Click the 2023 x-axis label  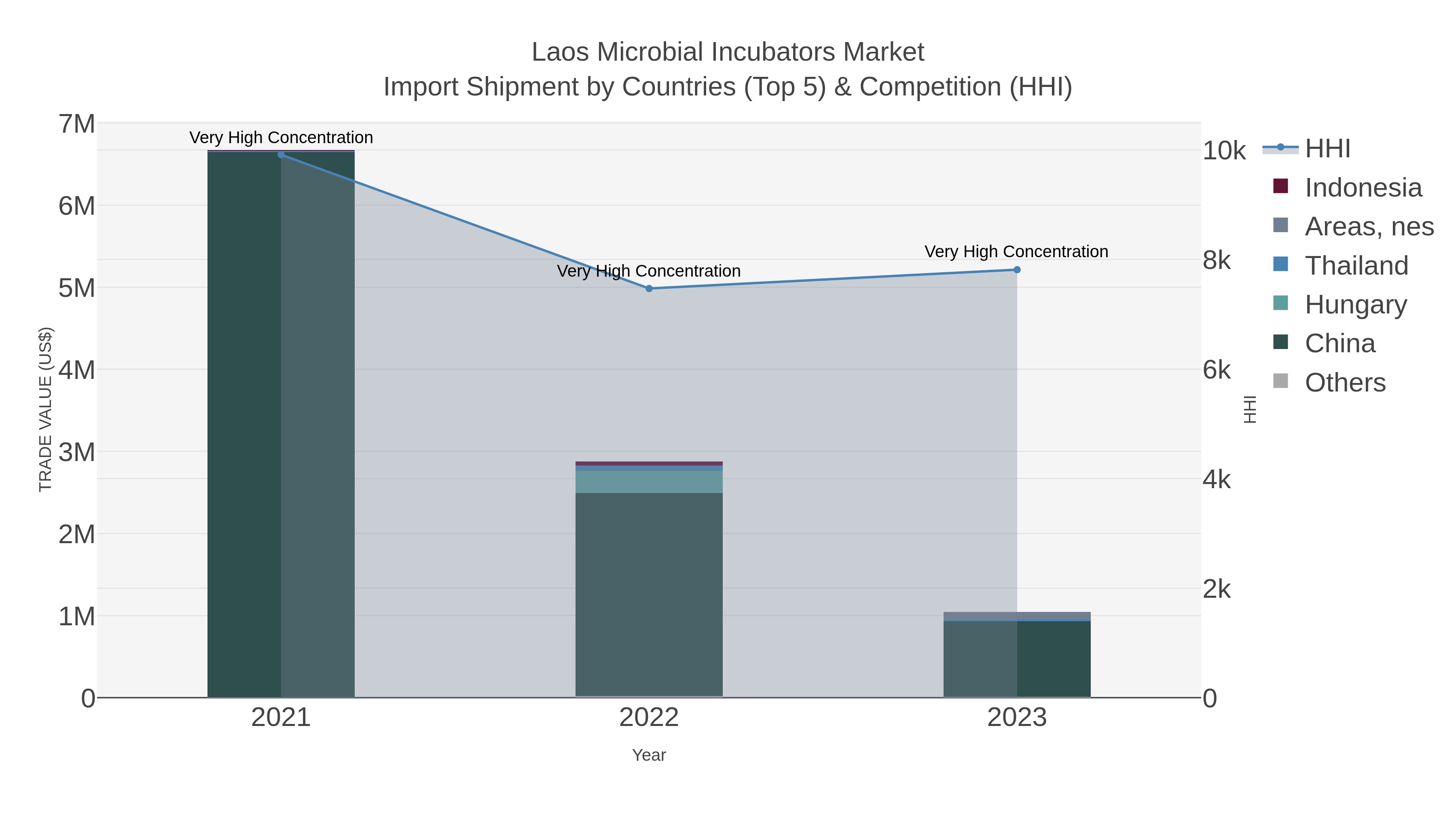(x=1017, y=717)
